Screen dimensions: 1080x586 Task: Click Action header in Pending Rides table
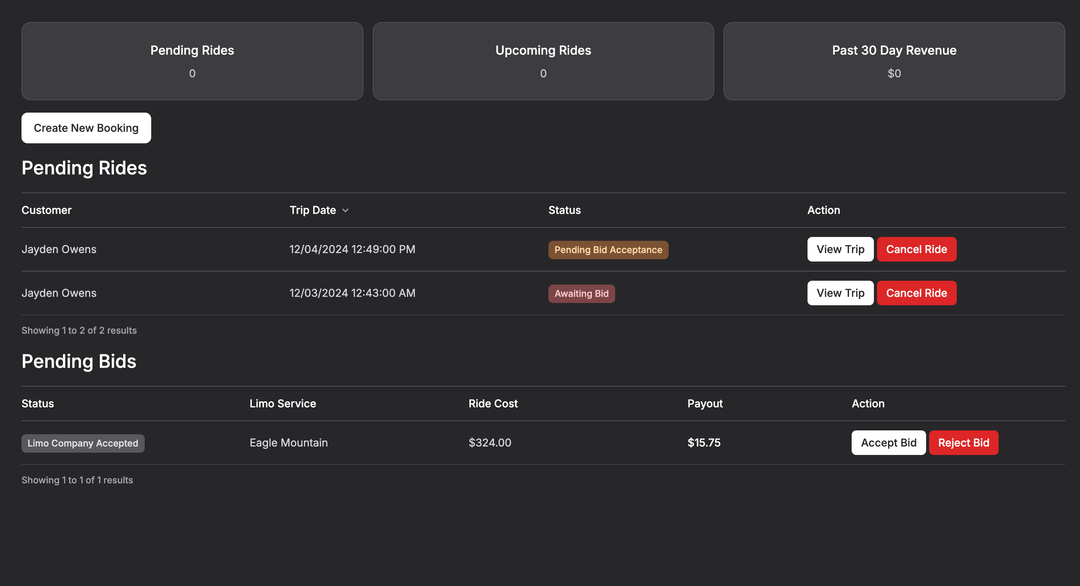click(823, 210)
